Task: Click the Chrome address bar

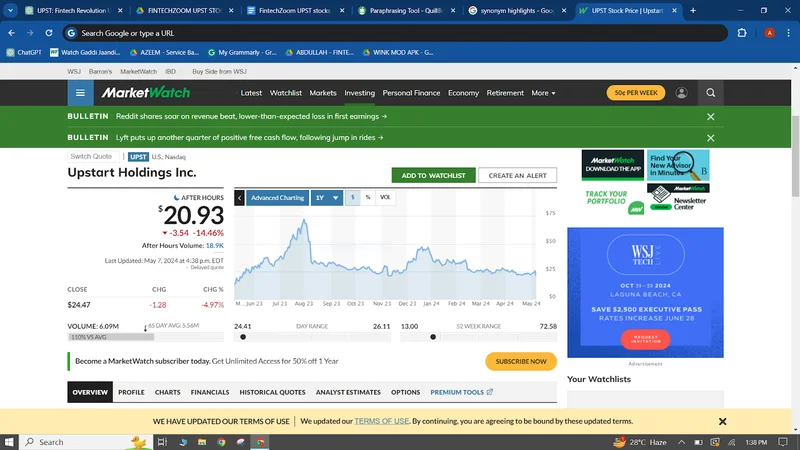Action: pyautogui.click(x=395, y=33)
